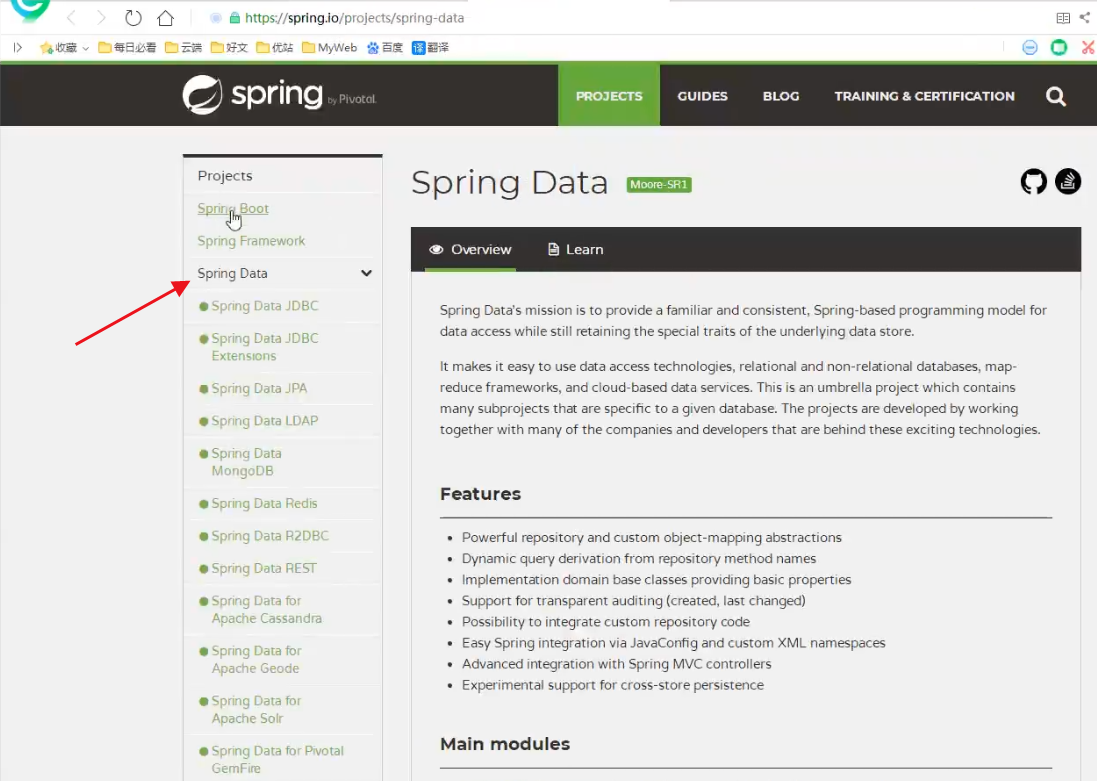Open the 翻译 translate bookmark

click(430, 48)
